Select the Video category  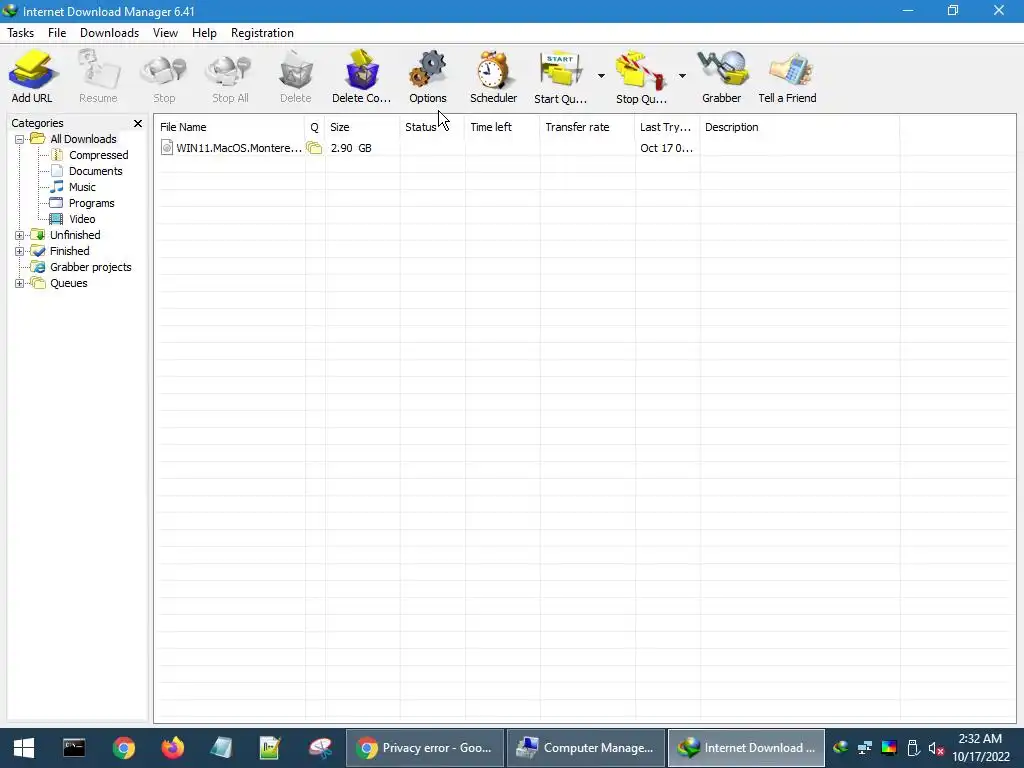pos(82,219)
